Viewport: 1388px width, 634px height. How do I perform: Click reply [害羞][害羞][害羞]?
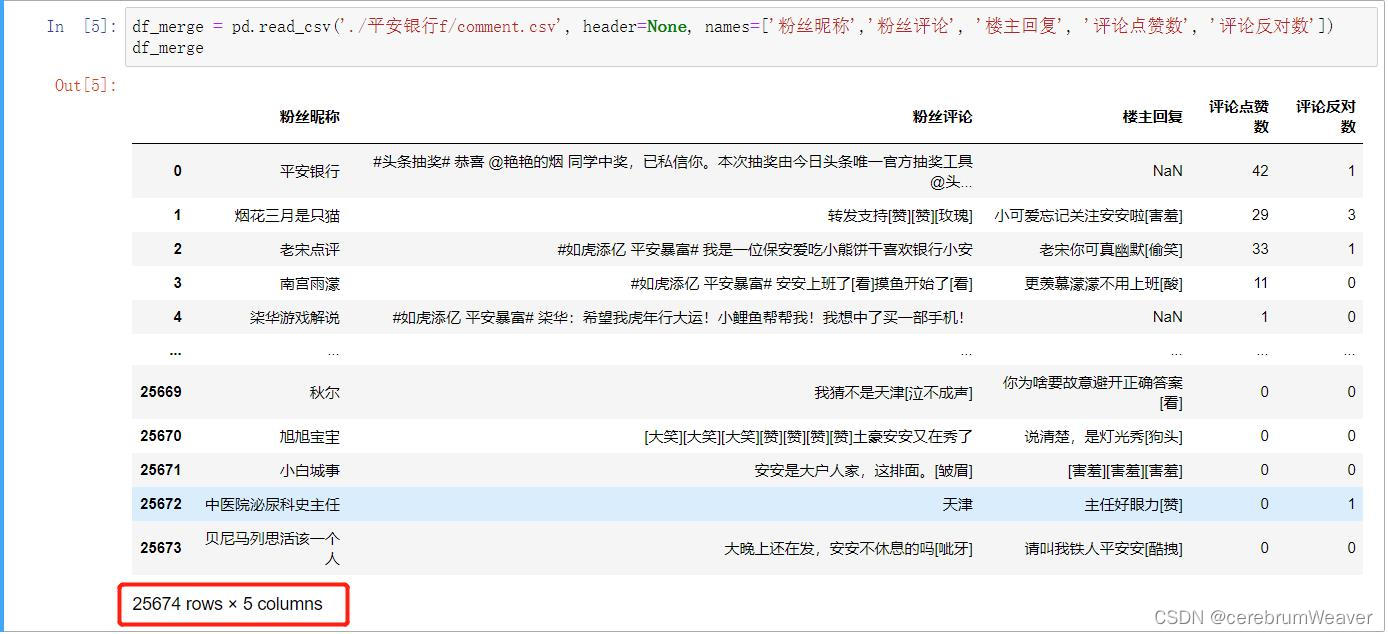(x=1125, y=470)
